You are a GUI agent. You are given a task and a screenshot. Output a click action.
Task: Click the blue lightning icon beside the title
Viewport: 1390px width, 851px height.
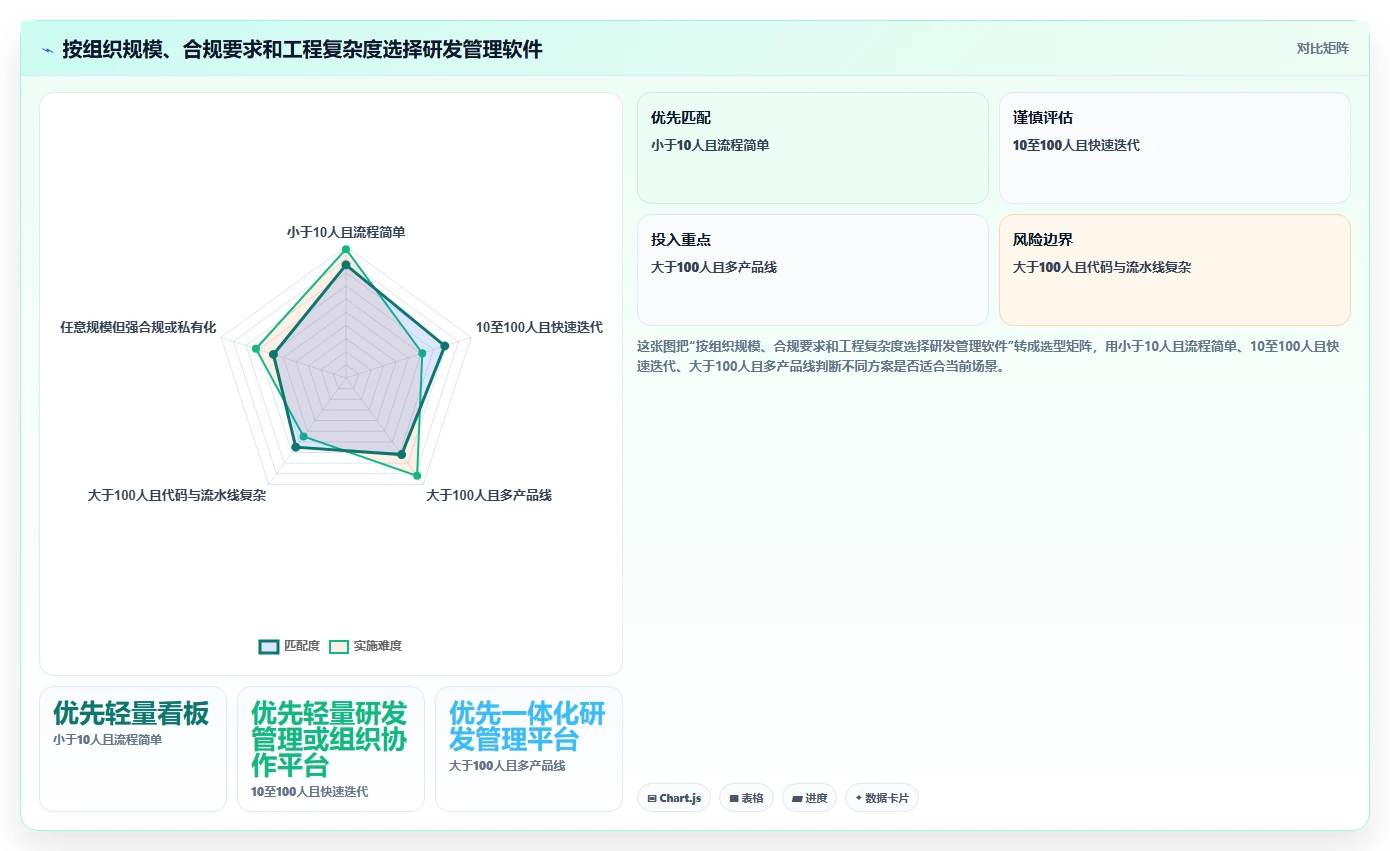pos(47,50)
